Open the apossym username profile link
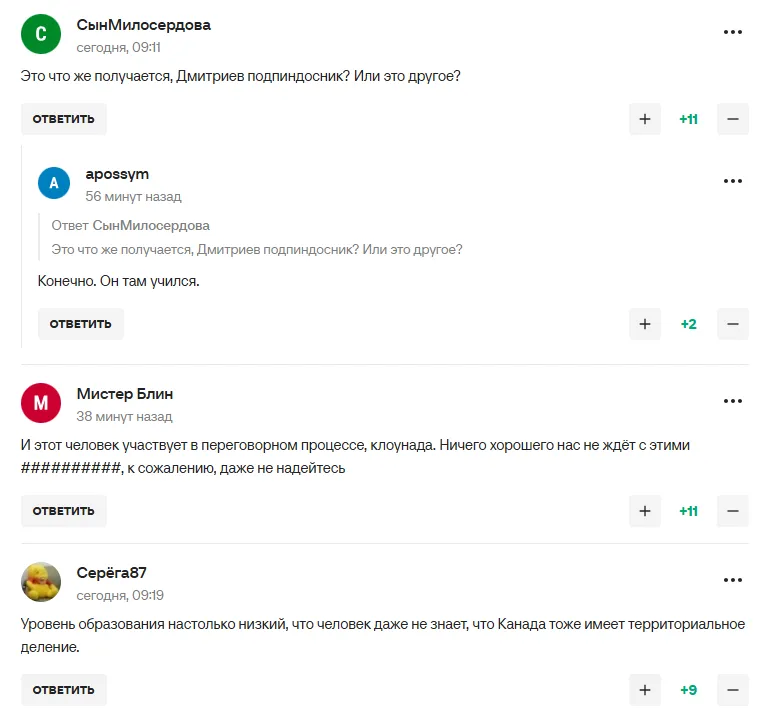 point(117,174)
